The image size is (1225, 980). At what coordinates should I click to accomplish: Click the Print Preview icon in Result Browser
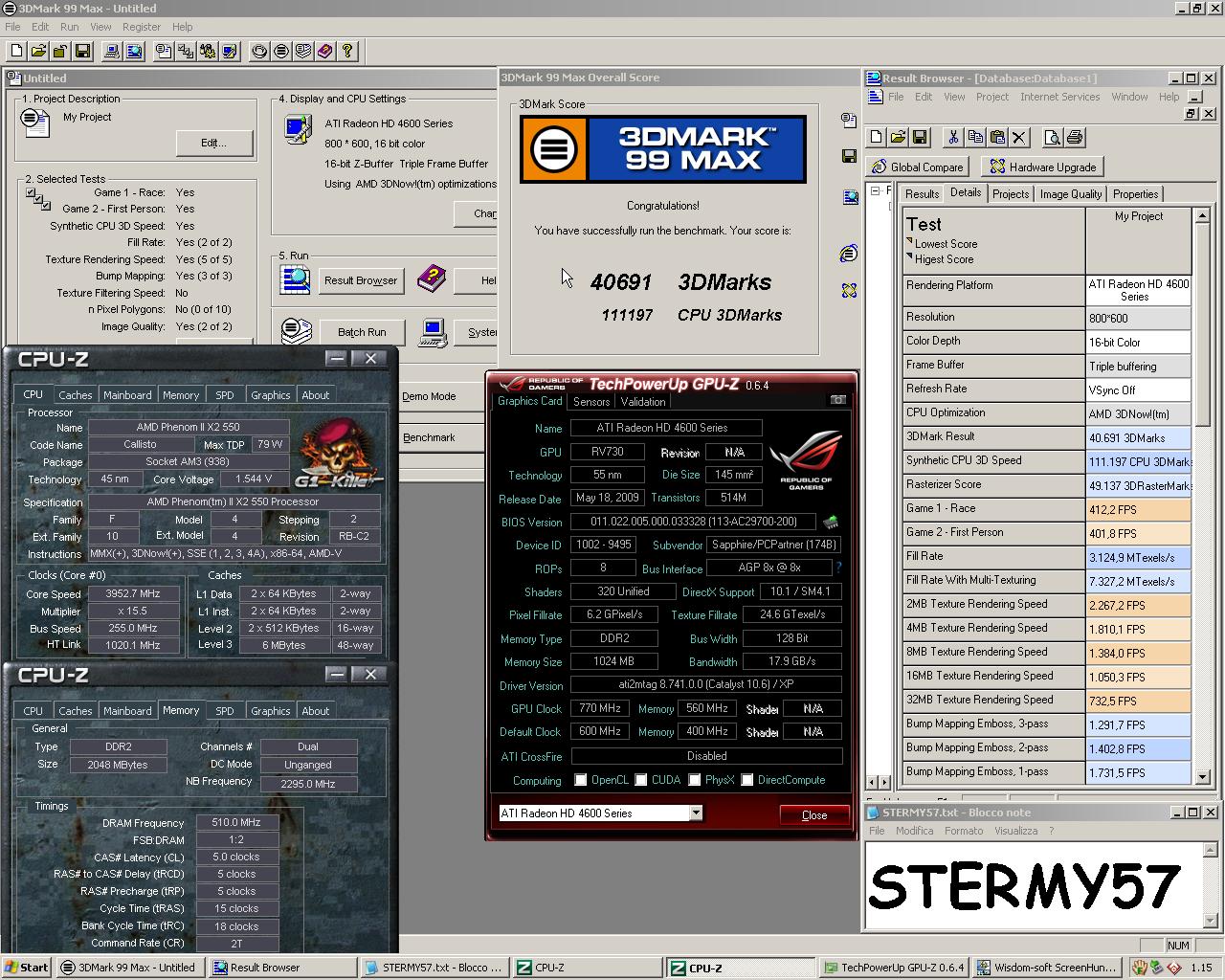tap(1052, 138)
